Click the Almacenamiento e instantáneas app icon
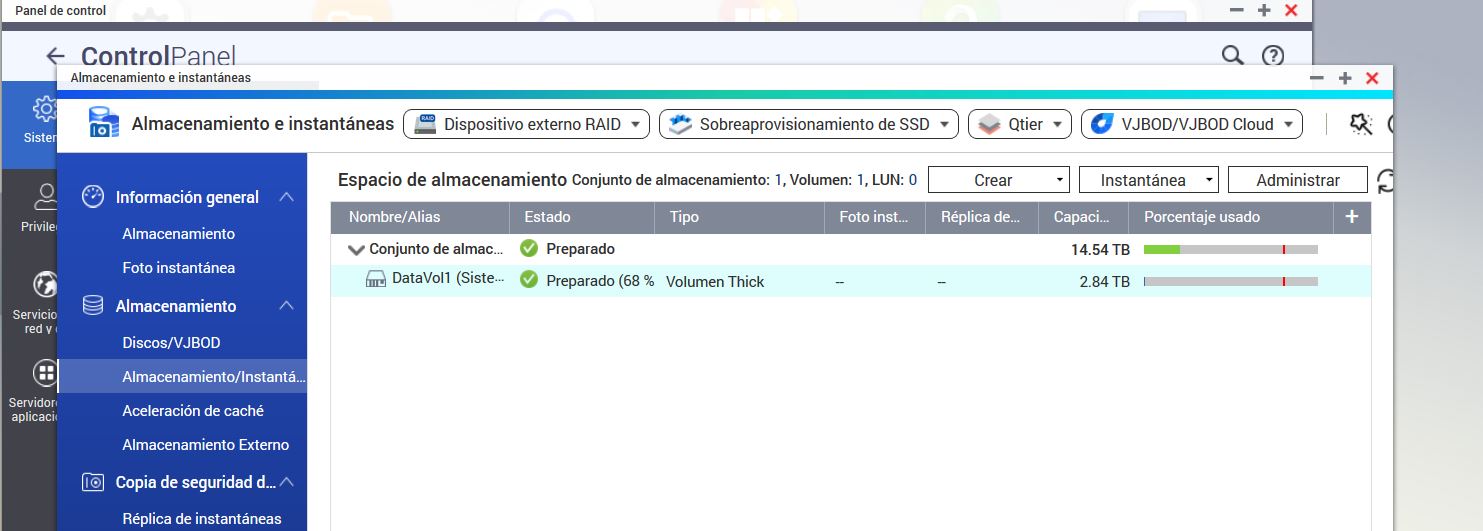This screenshot has height=531, width=1483. [103, 124]
